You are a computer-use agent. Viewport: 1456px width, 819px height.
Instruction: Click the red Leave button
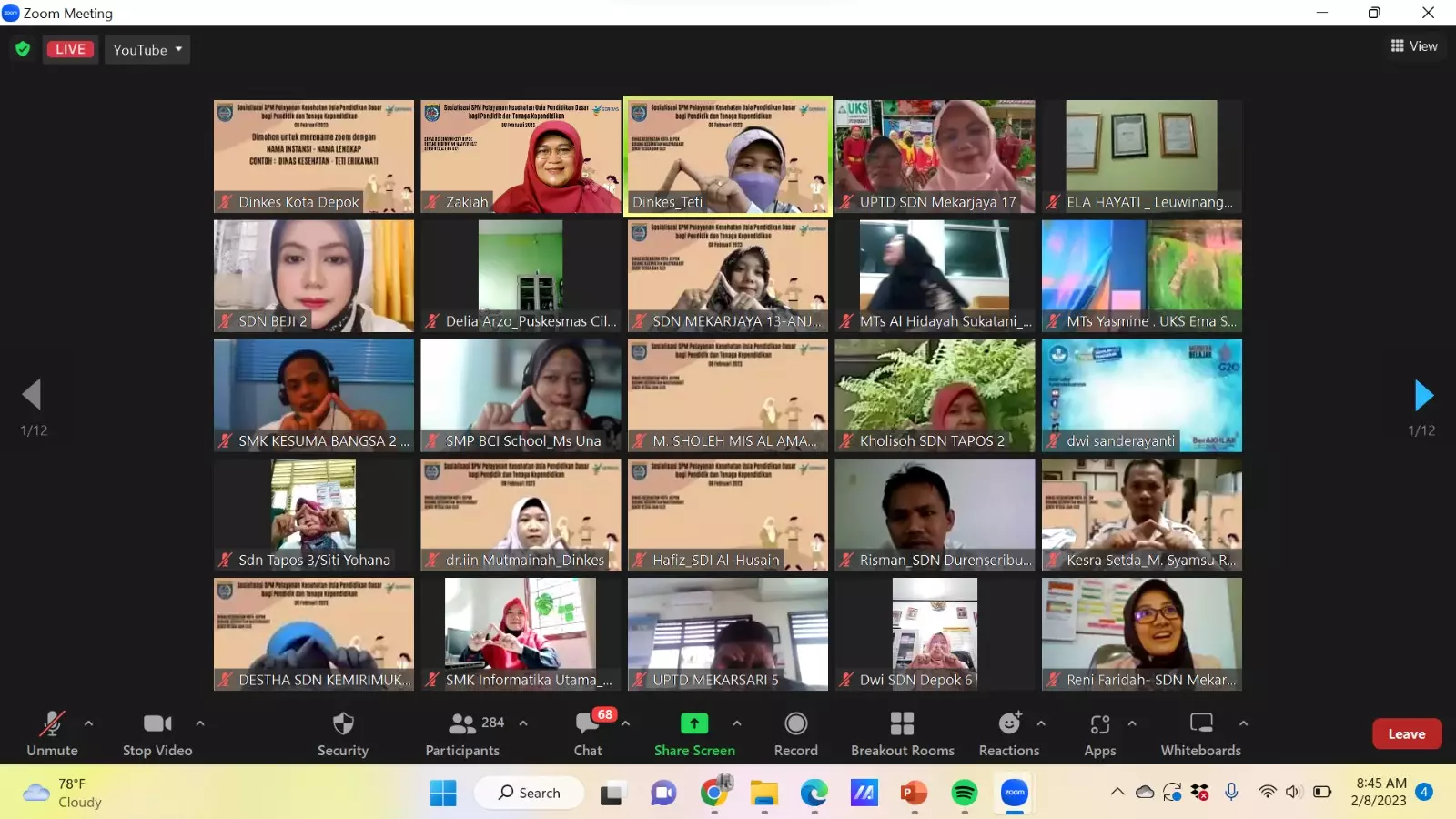tap(1406, 733)
